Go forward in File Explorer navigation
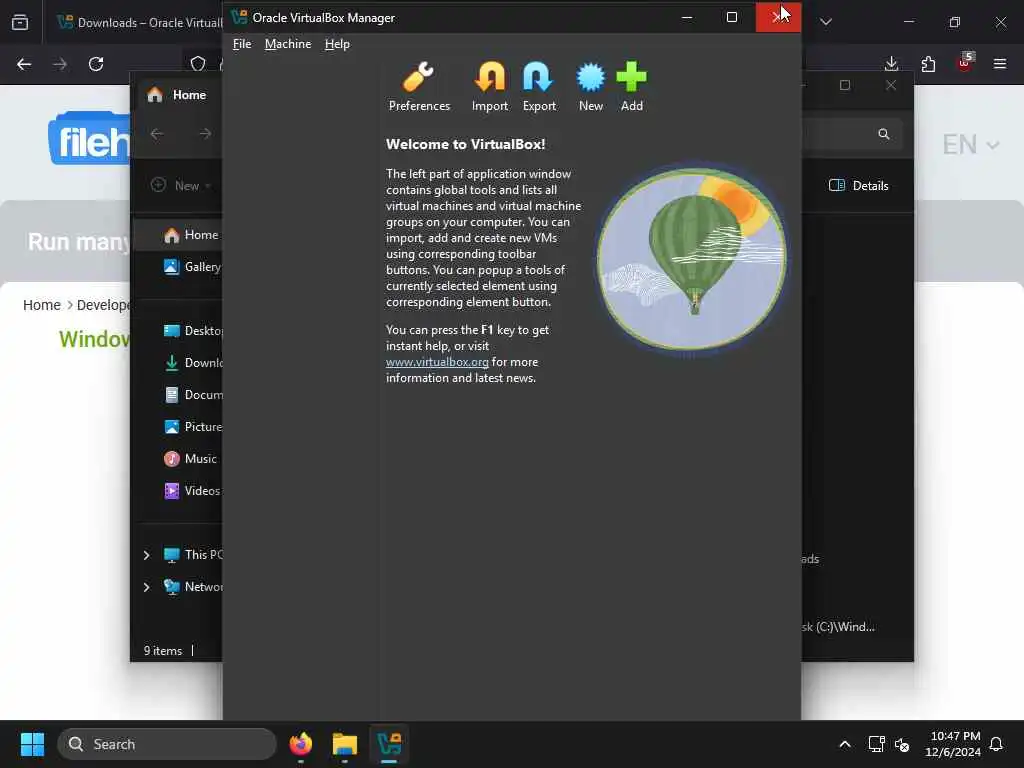This screenshot has width=1024, height=768. 205,134
